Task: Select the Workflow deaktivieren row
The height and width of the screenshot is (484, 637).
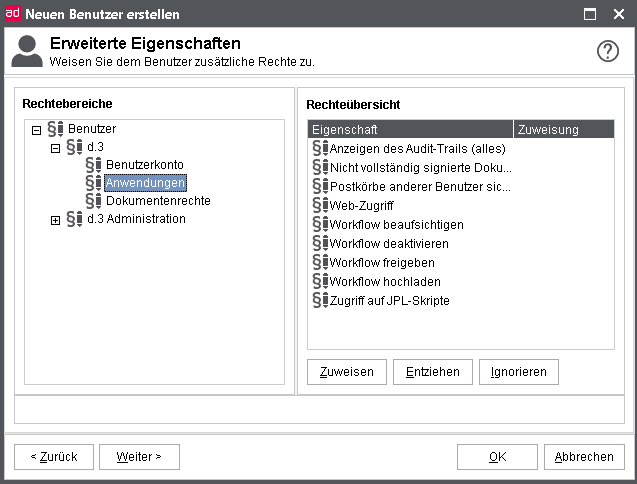Action: 389,243
